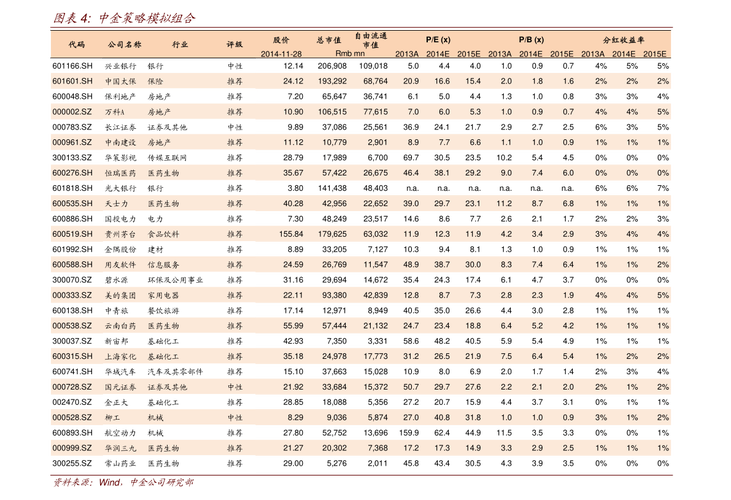This screenshot has height=500, width=731.
Task: Click the P/E (x) header
Action: 438,40
